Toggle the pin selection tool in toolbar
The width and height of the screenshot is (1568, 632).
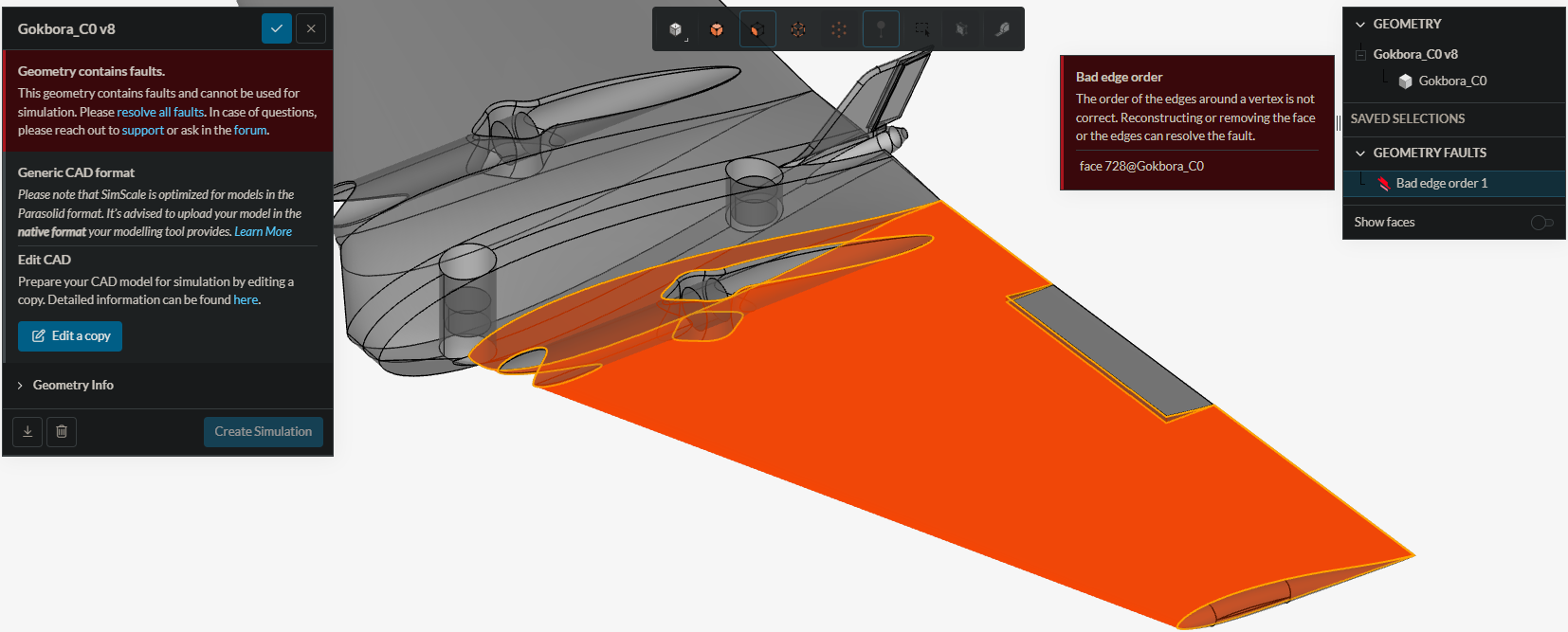881,29
